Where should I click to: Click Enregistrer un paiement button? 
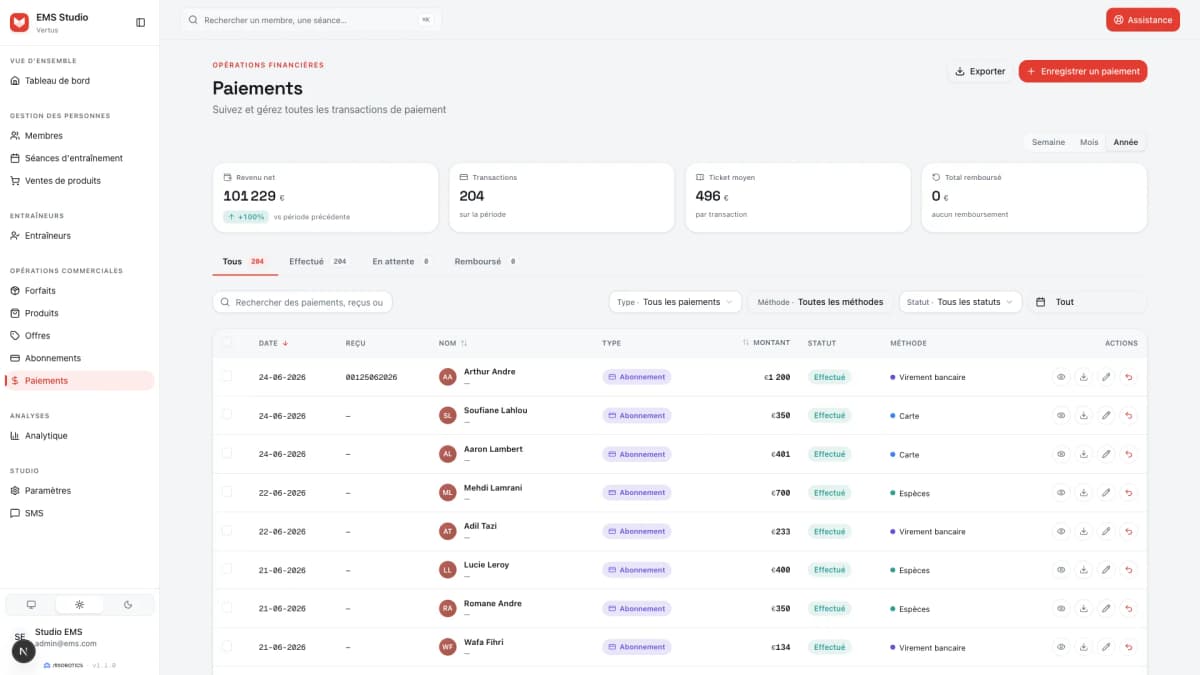[1083, 71]
